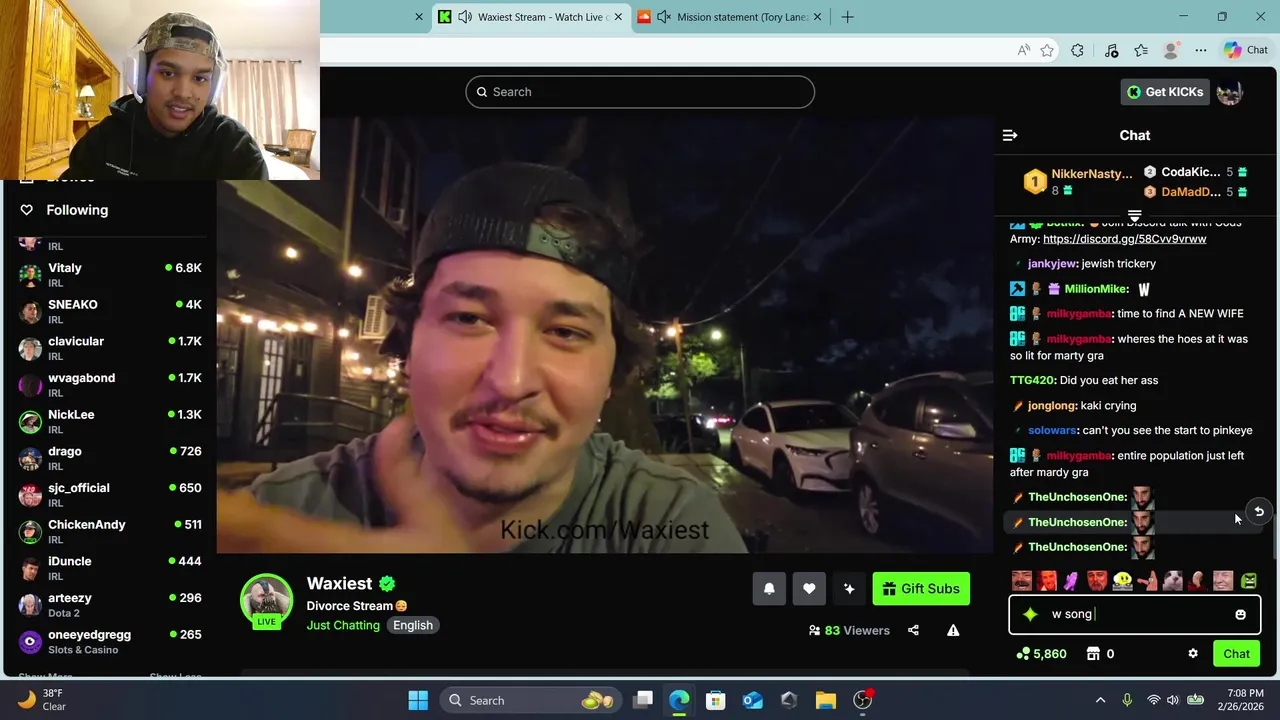Switch to Waxiest Stream browser tab

pos(532,17)
